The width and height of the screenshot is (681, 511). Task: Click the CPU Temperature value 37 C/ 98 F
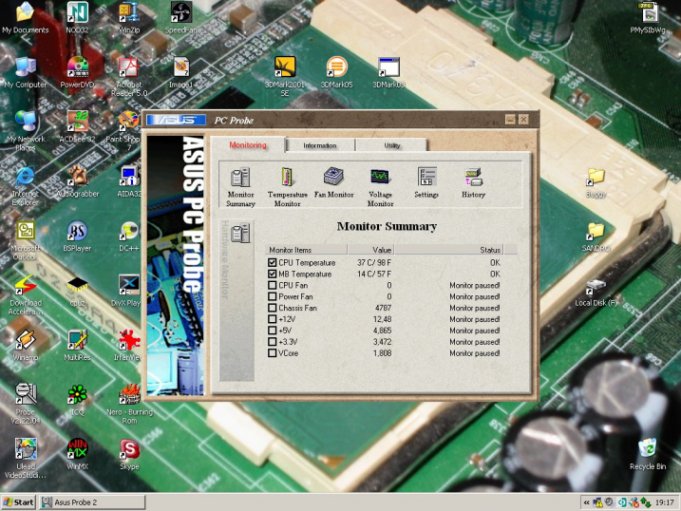[x=374, y=262]
